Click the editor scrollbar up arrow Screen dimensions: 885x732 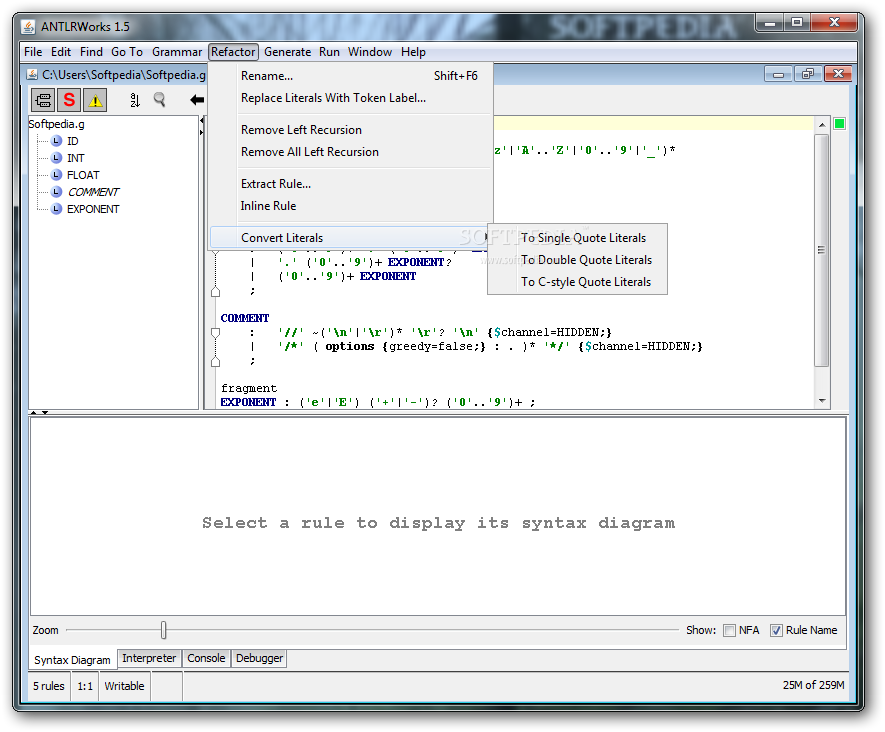coord(822,125)
